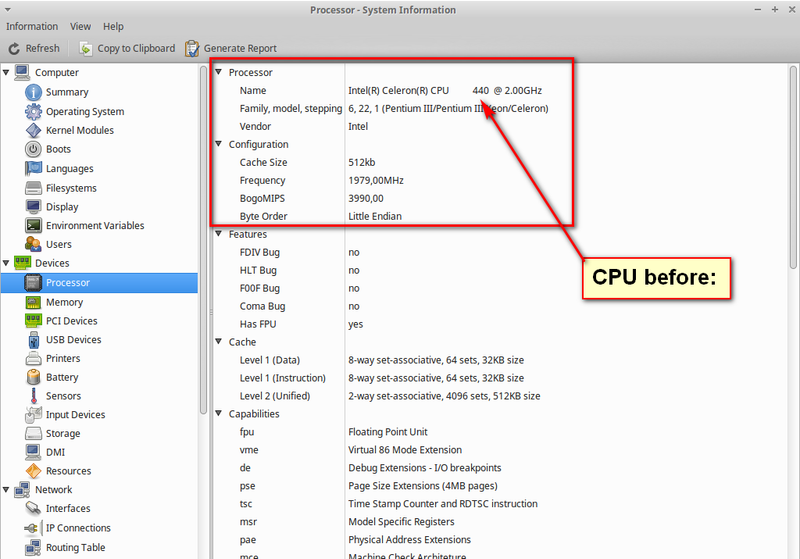
Task: Open the Memory device entry
Action: (64, 302)
